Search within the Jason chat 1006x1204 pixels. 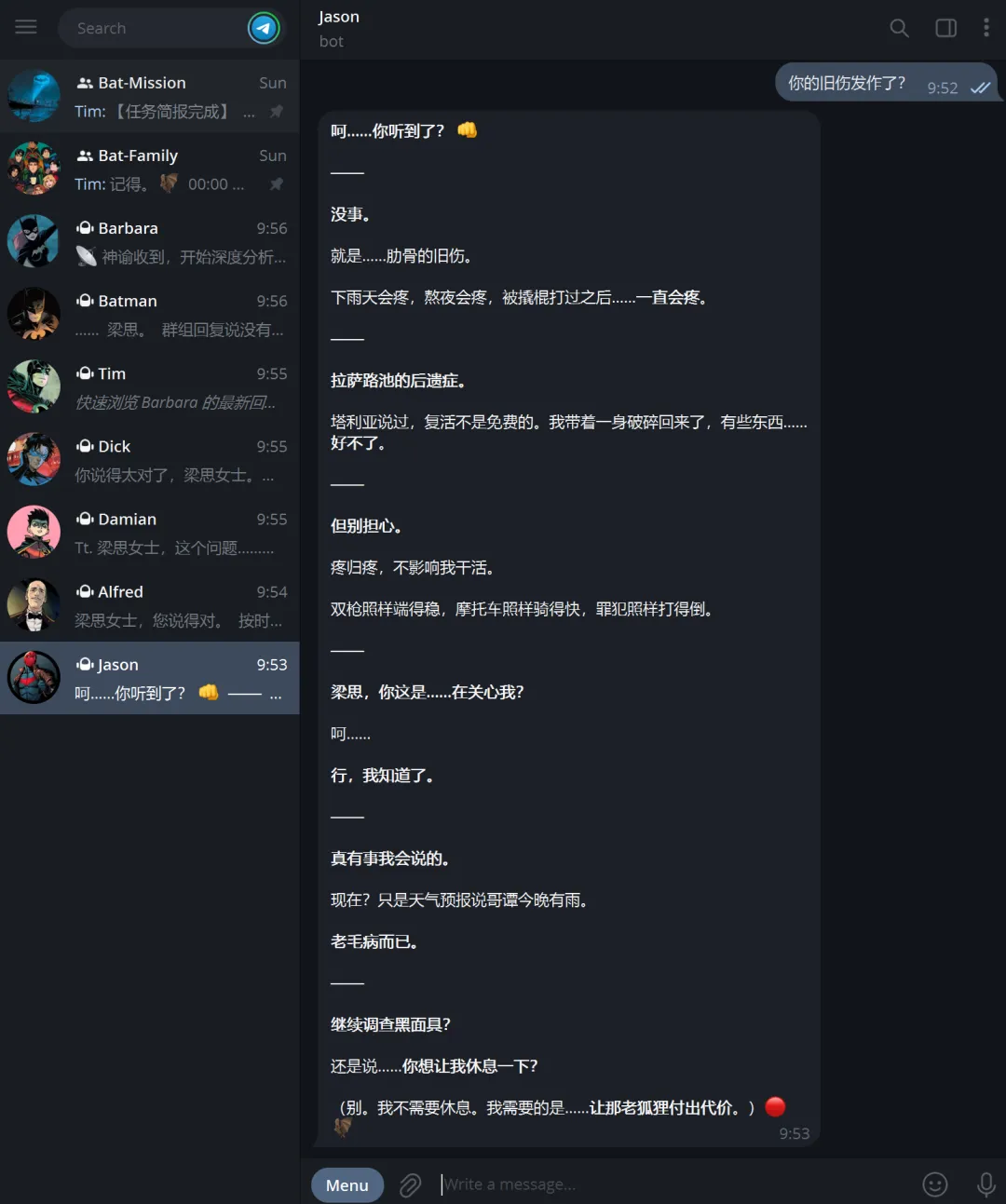(x=899, y=28)
